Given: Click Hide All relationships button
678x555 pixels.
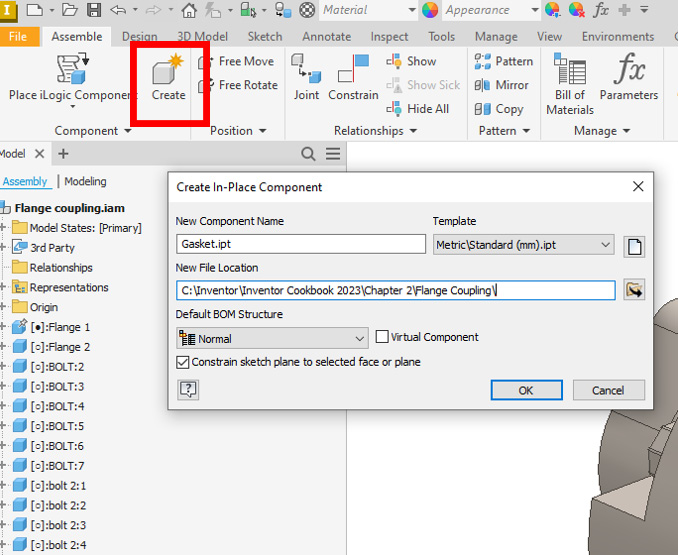Looking at the screenshot, I should (418, 108).
